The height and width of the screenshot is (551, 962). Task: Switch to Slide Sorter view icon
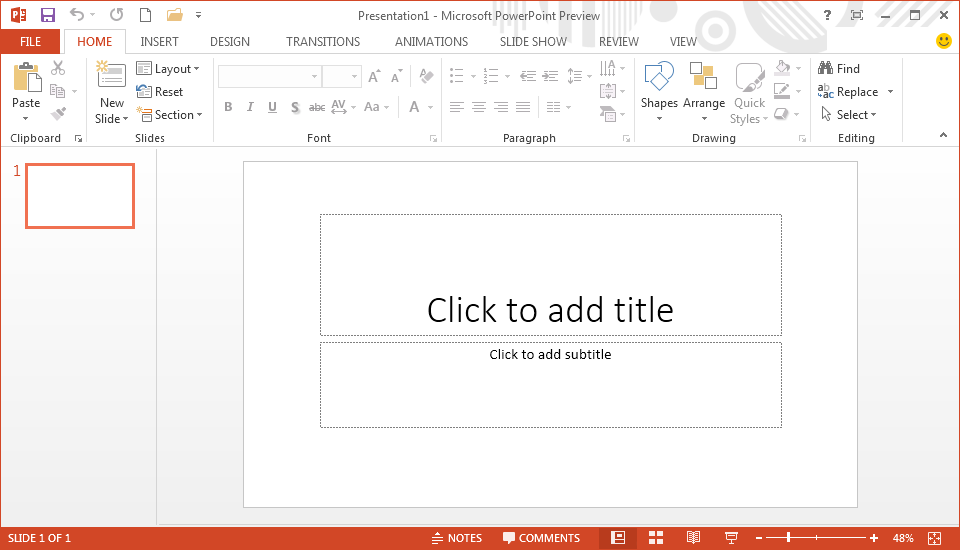[656, 538]
